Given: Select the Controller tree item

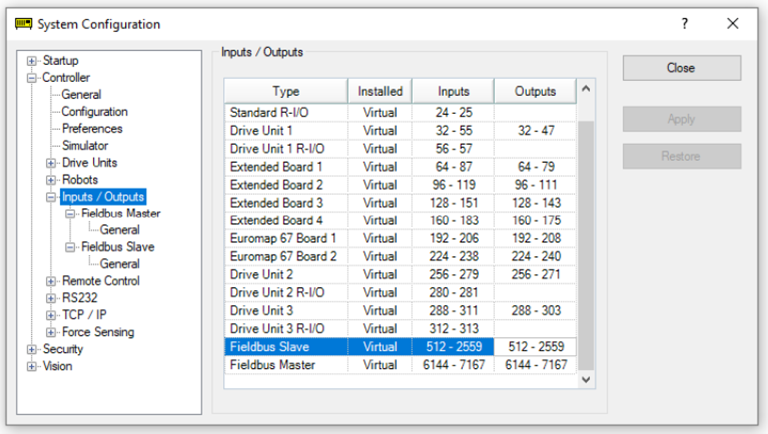Looking at the screenshot, I should coord(66,78).
